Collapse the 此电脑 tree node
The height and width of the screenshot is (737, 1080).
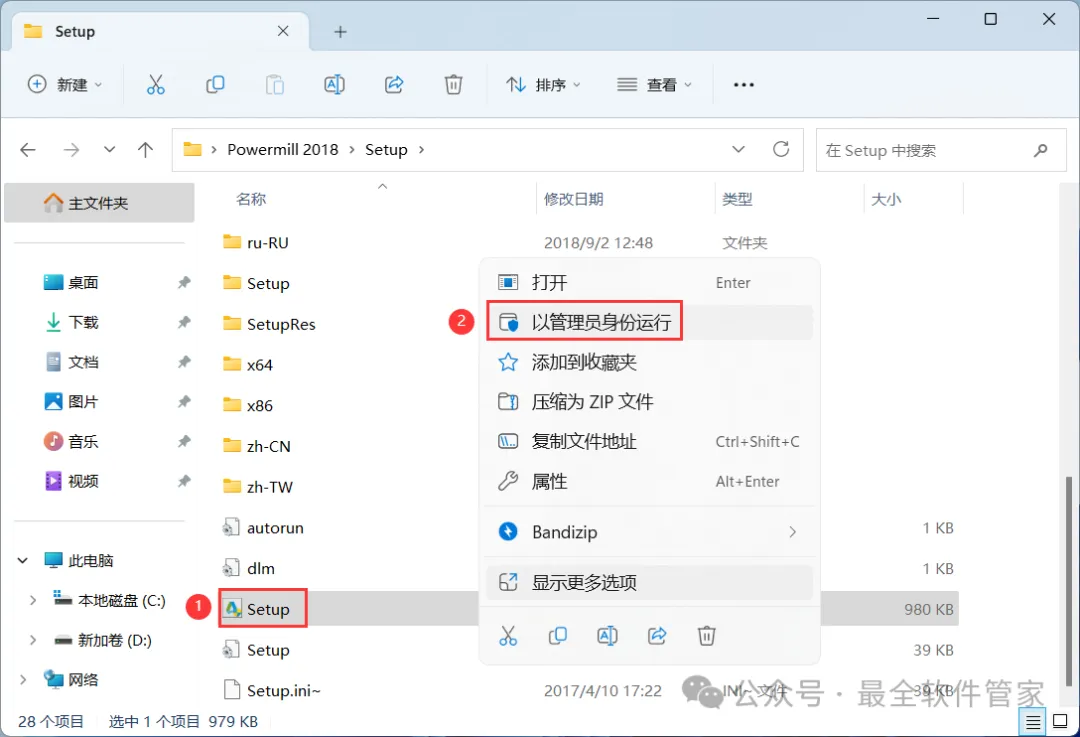click(x=23, y=560)
